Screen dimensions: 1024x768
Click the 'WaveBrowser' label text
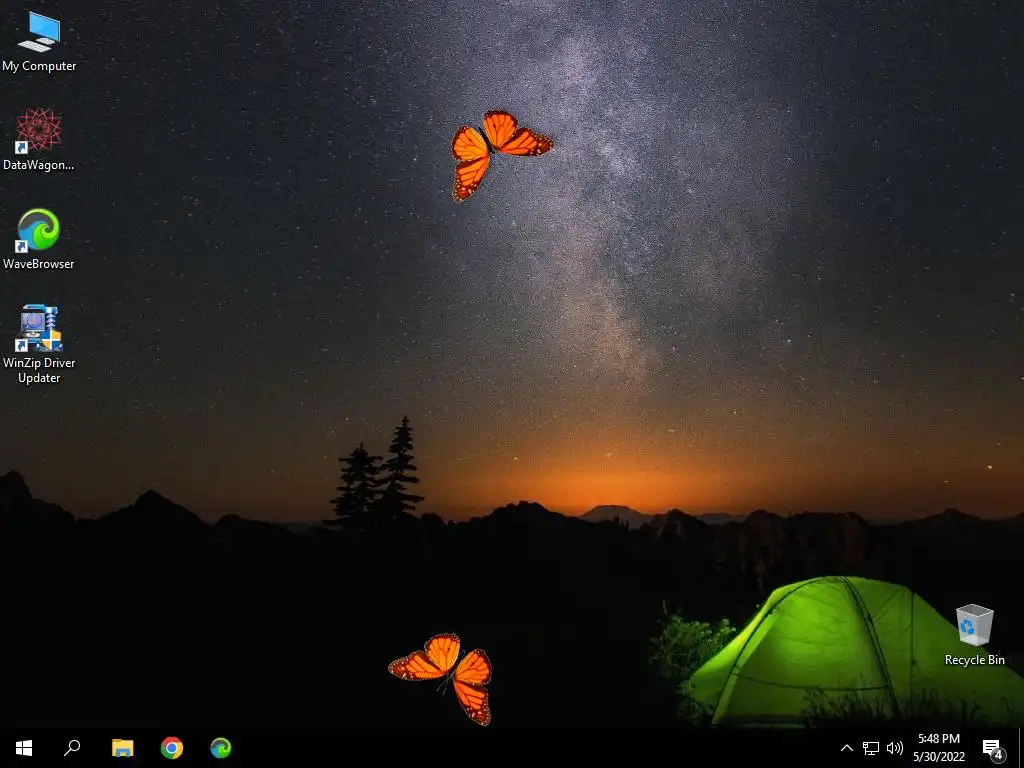coord(39,264)
